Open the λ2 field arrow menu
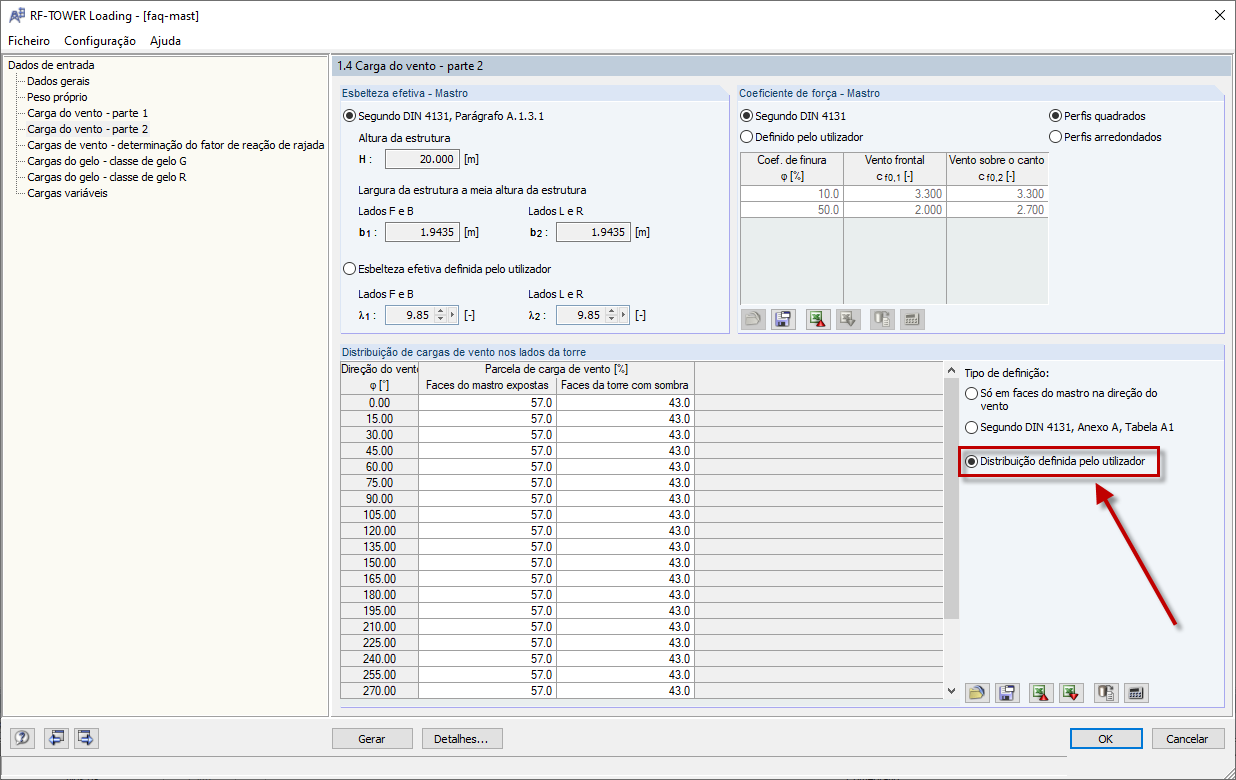This screenshot has height=780, width=1236. click(x=624, y=315)
